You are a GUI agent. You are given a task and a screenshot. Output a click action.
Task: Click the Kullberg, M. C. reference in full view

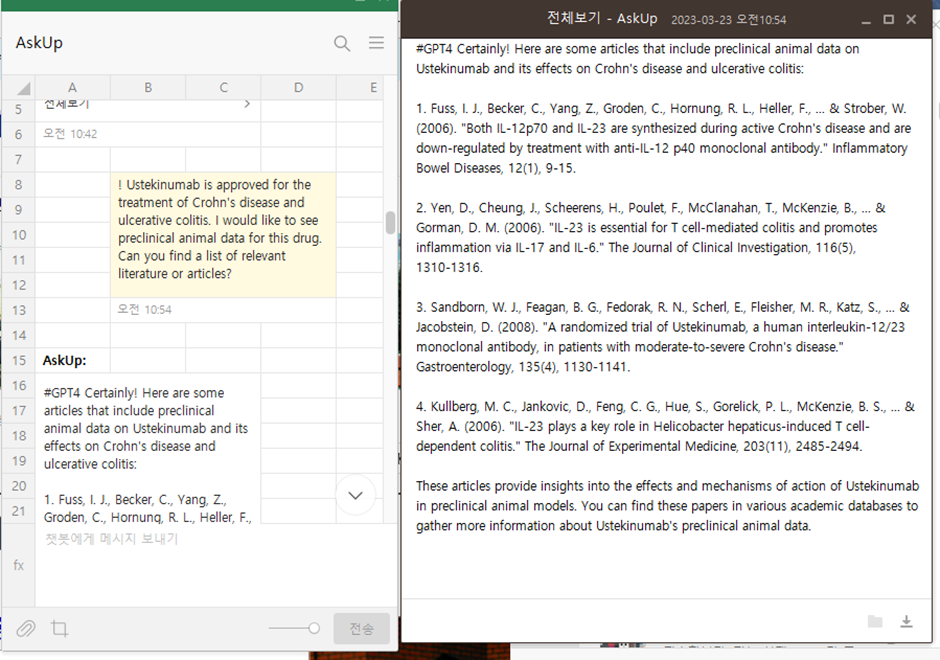tap(665, 426)
